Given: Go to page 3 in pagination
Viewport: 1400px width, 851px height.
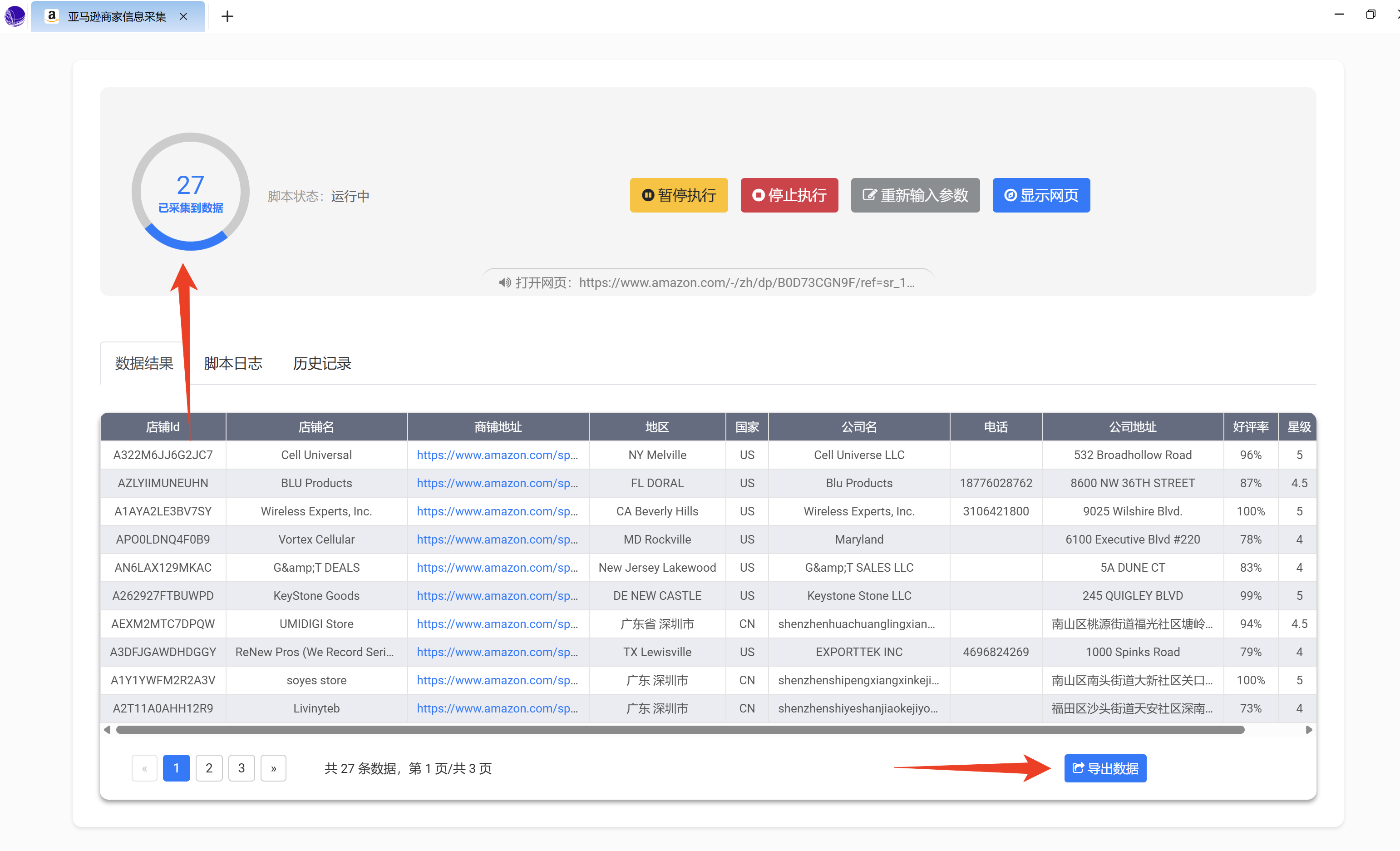Looking at the screenshot, I should [242, 768].
